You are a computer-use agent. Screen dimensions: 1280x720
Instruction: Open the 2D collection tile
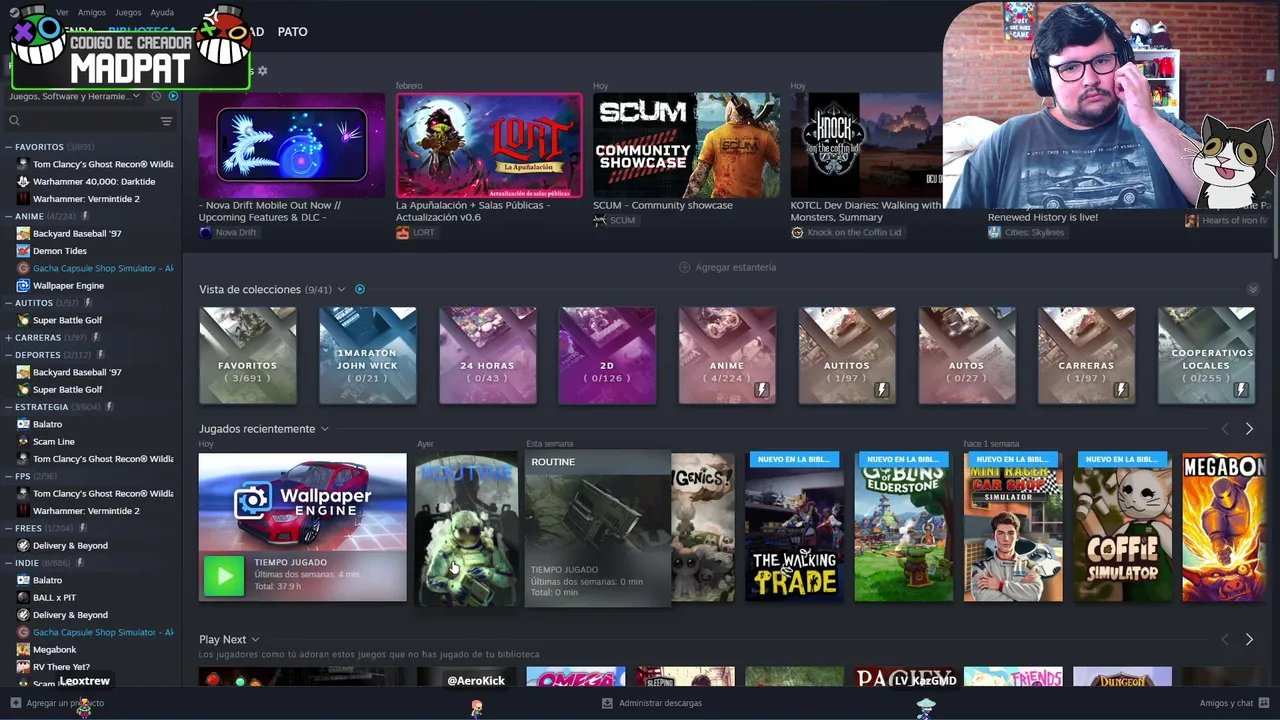pos(608,356)
